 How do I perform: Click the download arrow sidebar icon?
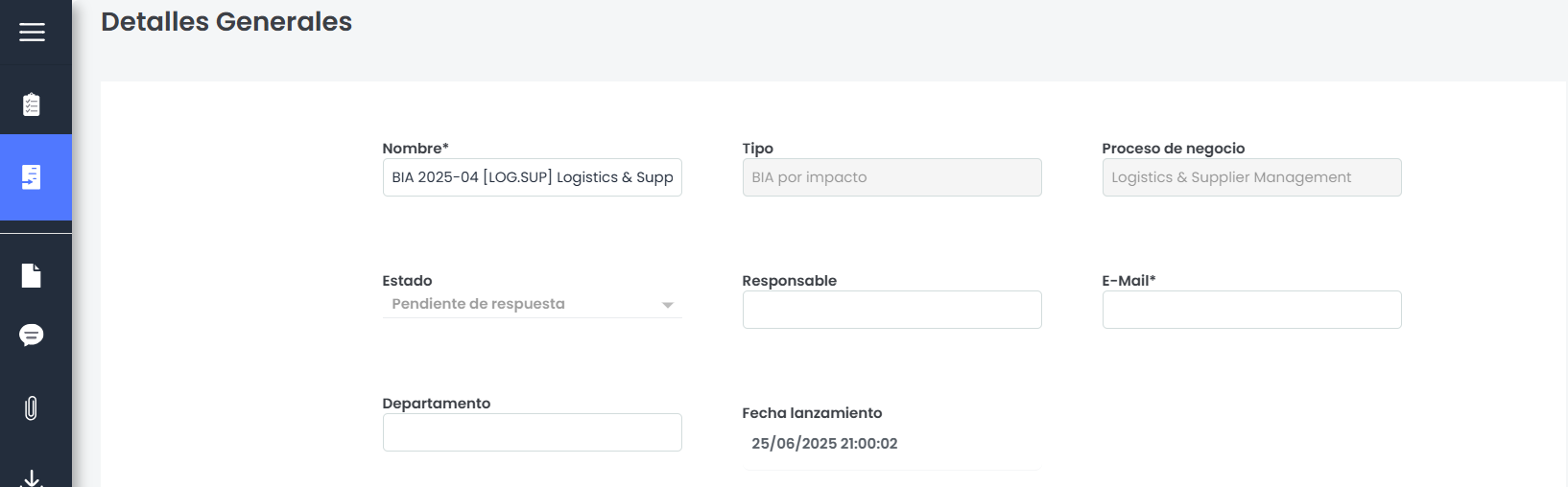click(x=32, y=477)
